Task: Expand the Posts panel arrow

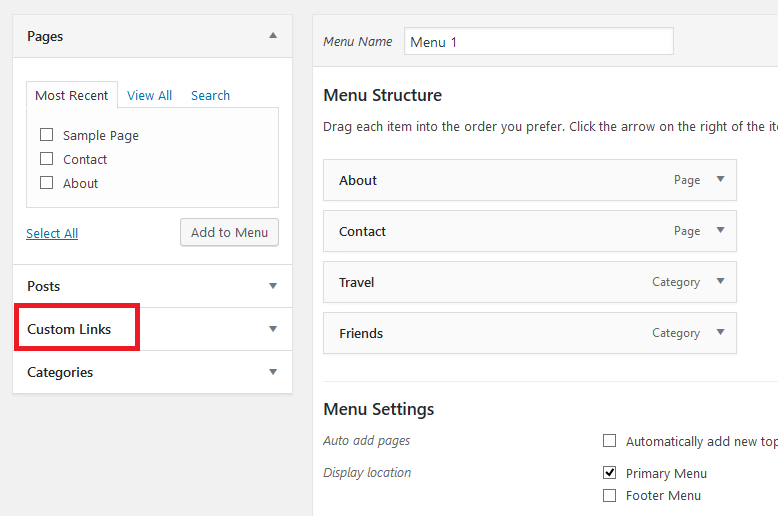Action: [273, 286]
